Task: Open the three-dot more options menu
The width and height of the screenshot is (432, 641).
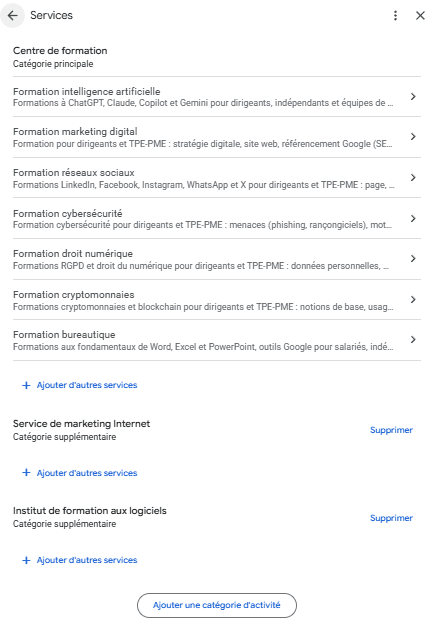Action: point(395,16)
